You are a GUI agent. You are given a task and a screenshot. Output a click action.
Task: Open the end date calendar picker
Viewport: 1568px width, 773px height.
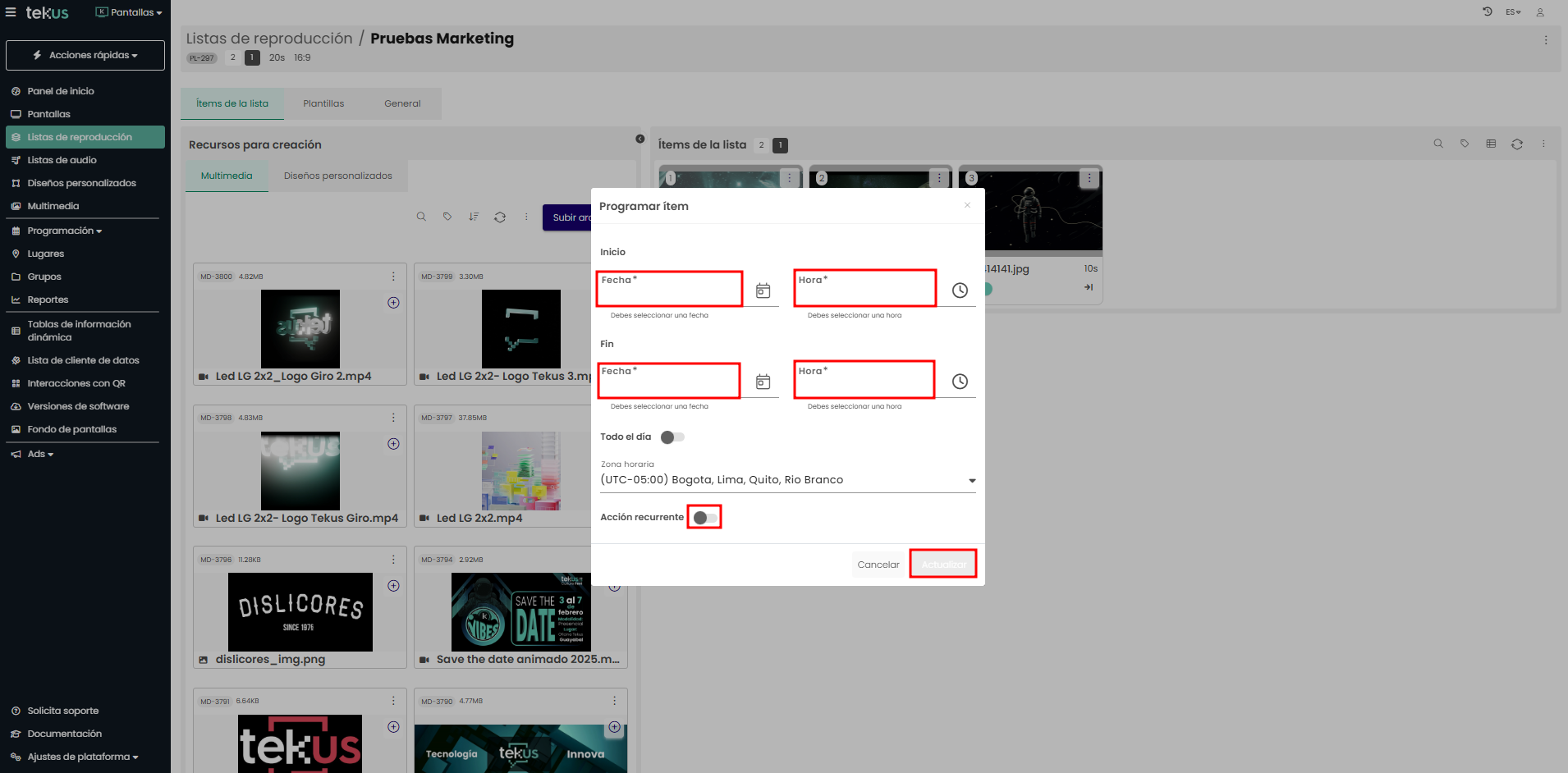tap(763, 382)
